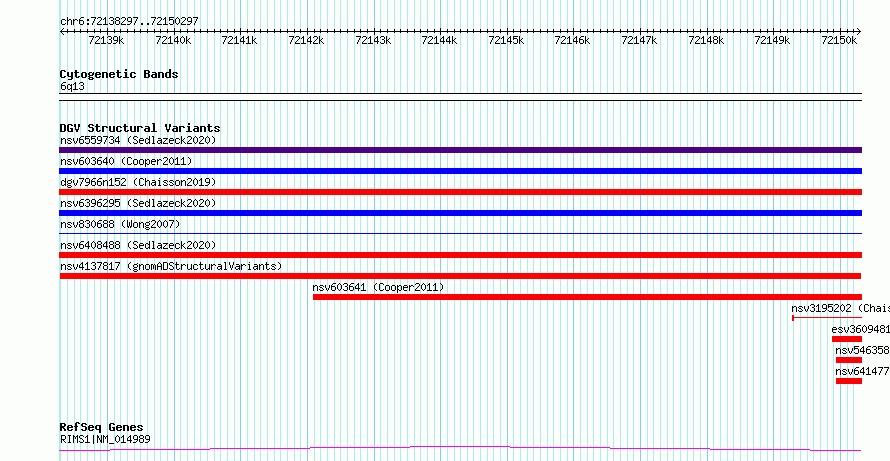
Task: Click the 72145k ruler tick label
Action: coord(506,40)
